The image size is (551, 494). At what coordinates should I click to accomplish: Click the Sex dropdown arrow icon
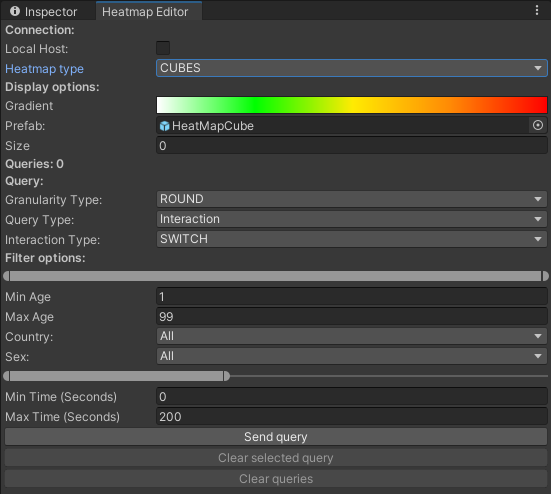point(538,356)
